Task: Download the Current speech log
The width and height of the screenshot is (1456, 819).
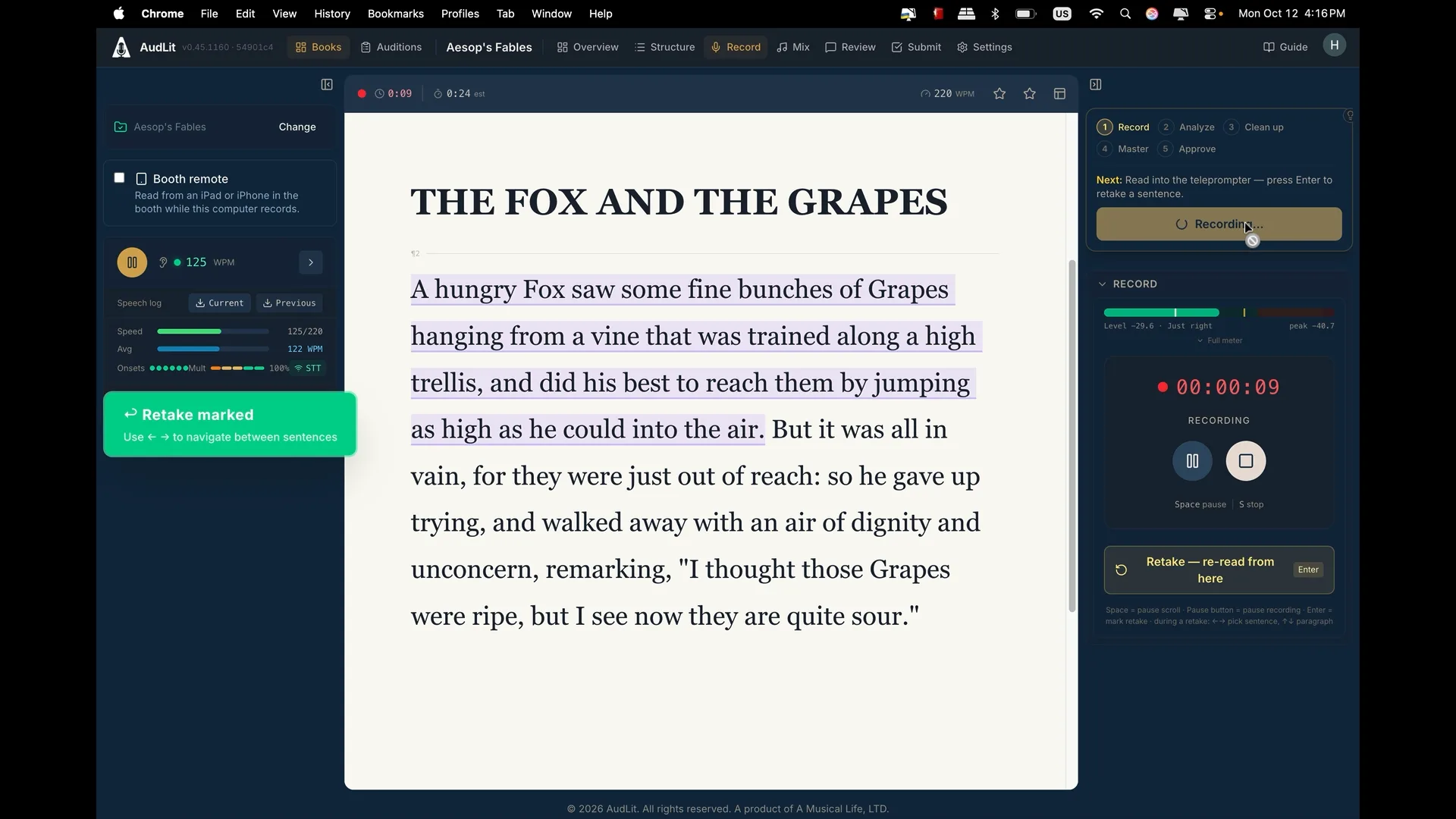Action: click(x=219, y=303)
